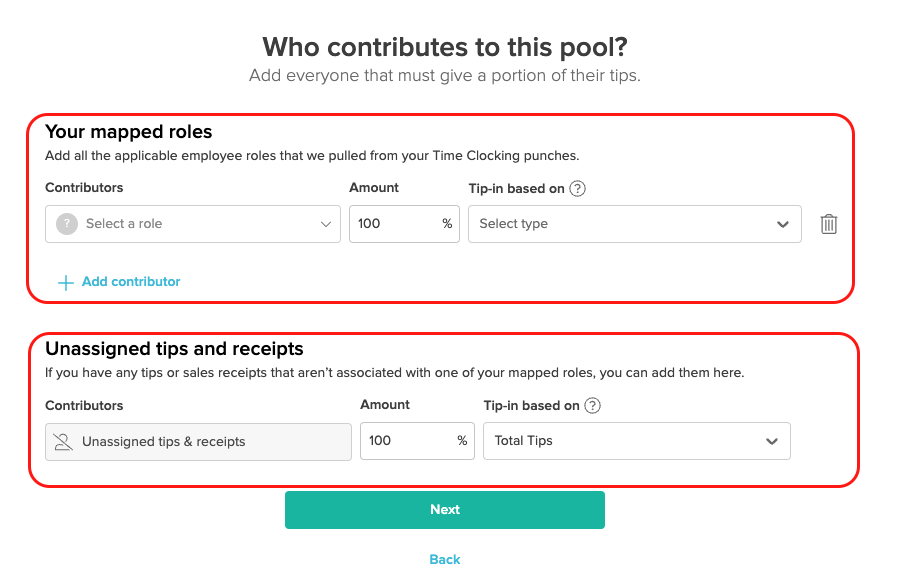The image size is (912, 583).
Task: Edit the unassigned tips Amount field
Action: 405,441
